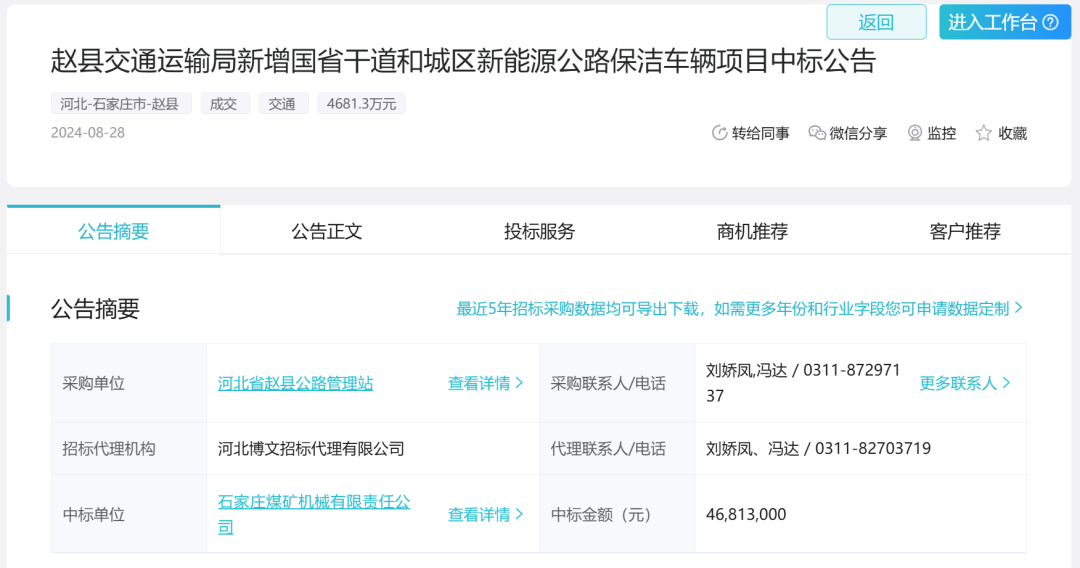Open the 客户推荐 tab
1080x568 pixels.
point(965,231)
